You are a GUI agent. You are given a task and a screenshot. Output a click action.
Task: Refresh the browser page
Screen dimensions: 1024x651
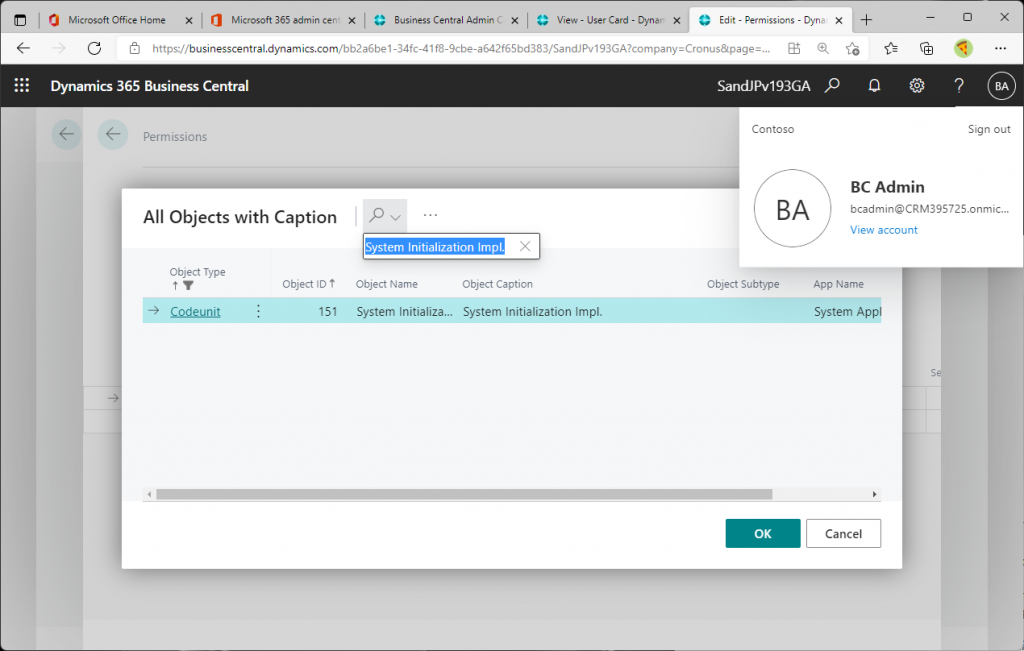pos(95,48)
